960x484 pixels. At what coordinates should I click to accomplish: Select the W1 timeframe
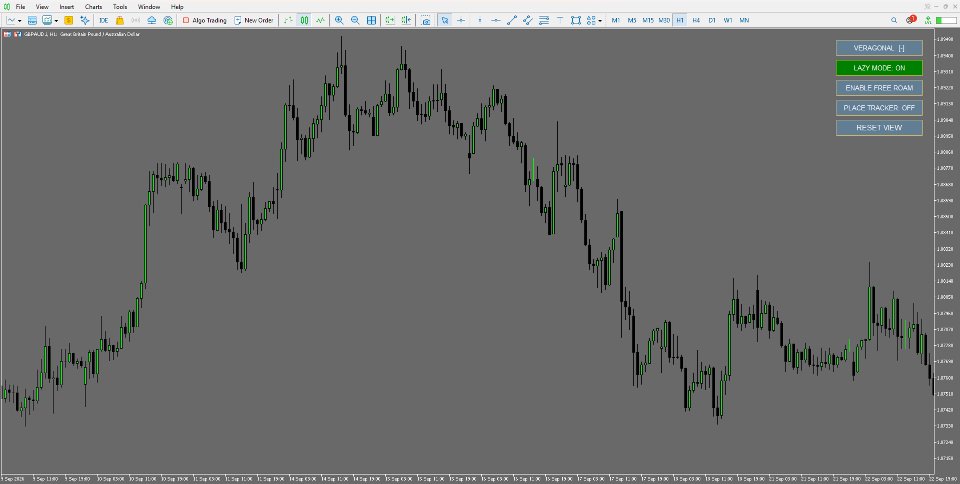728,20
